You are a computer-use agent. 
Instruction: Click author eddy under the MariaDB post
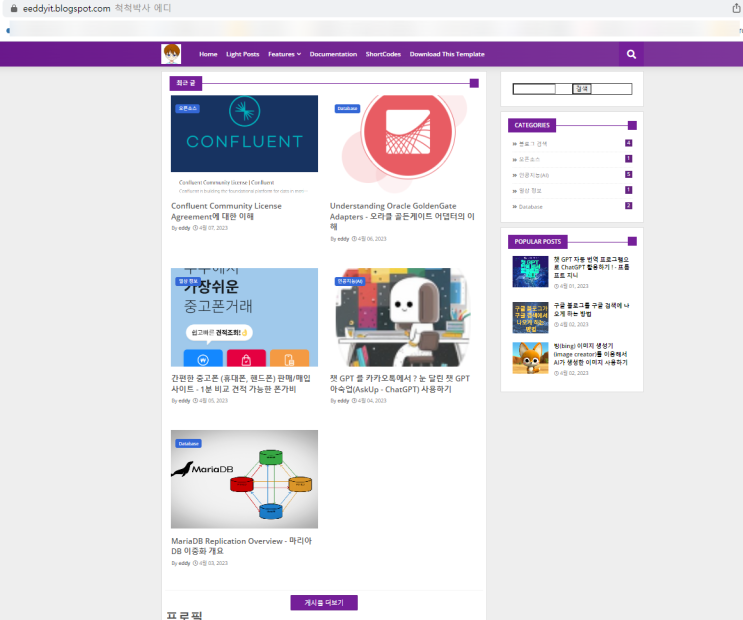point(184,563)
